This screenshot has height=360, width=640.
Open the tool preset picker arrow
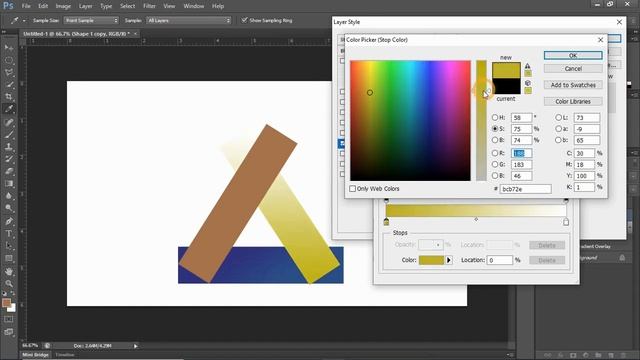(x=24, y=20)
